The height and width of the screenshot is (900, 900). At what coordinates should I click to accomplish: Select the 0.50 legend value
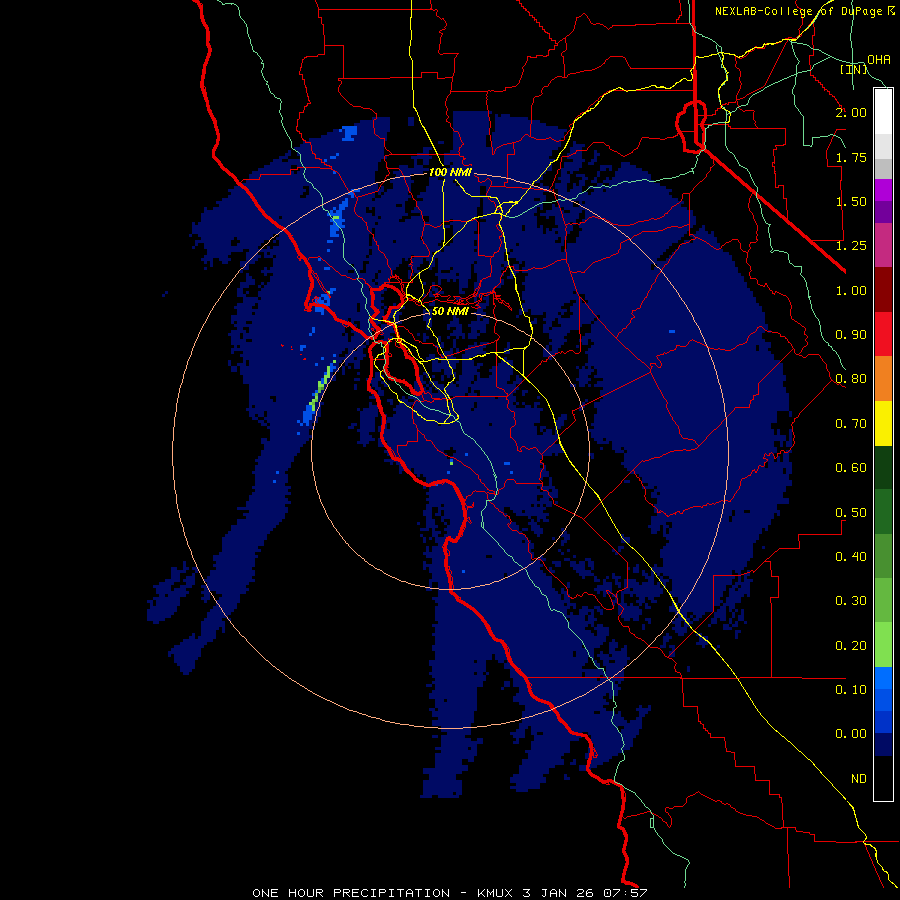[851, 513]
